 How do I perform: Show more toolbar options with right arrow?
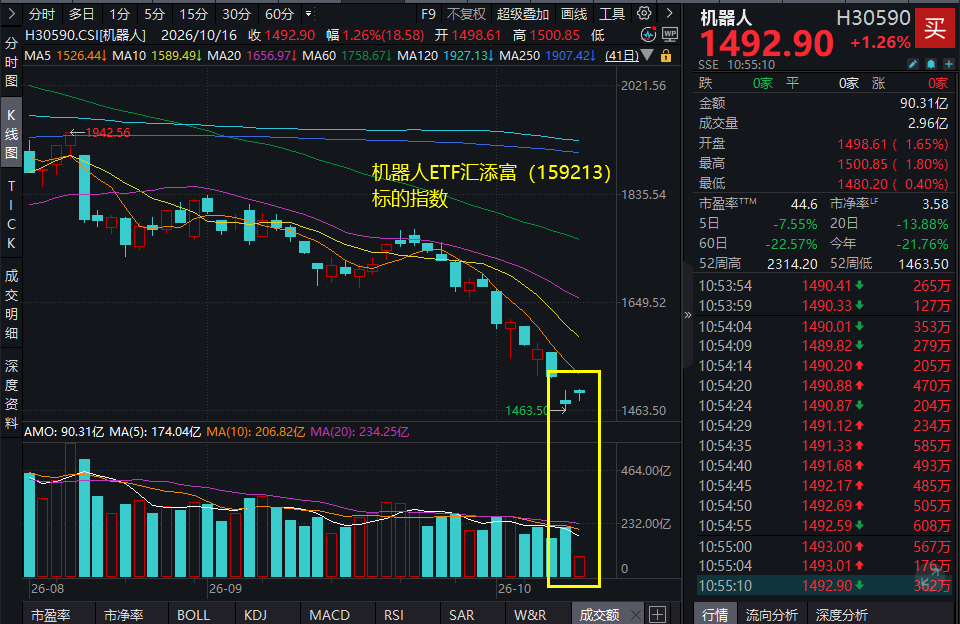coord(669,13)
